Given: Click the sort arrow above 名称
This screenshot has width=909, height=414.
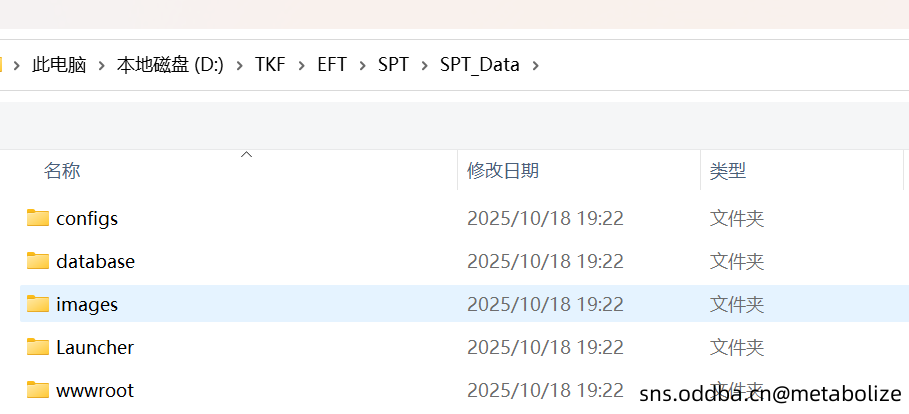Looking at the screenshot, I should click(246, 155).
